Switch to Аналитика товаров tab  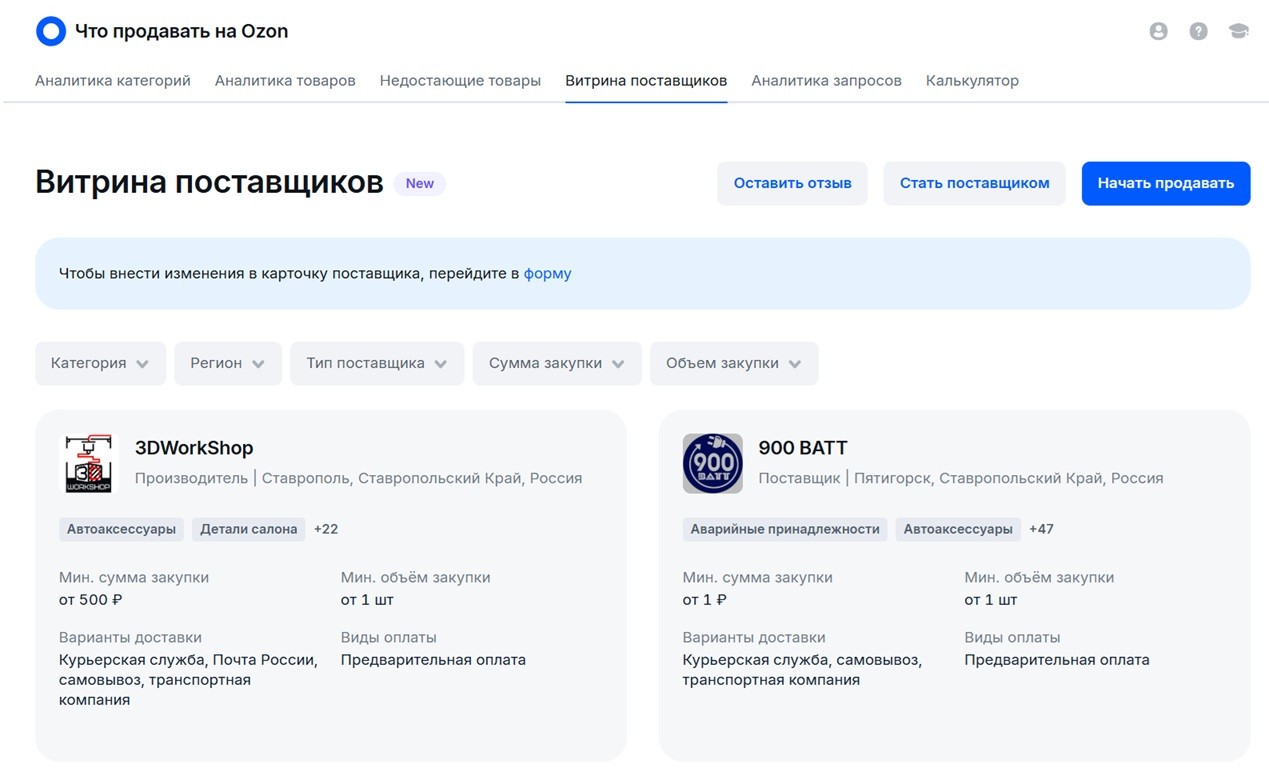[x=285, y=80]
